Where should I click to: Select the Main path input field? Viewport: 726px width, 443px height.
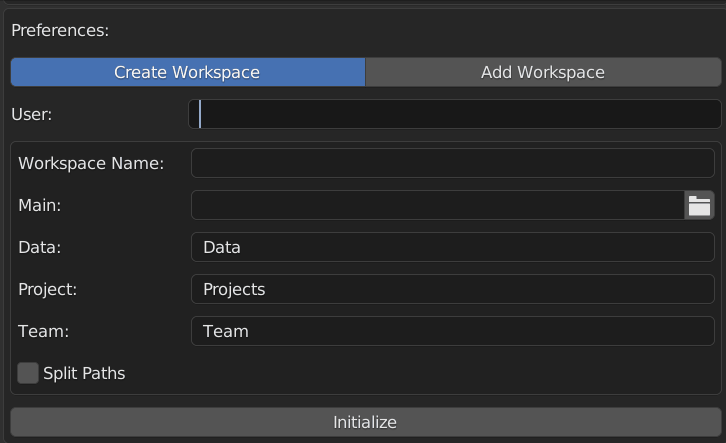[x=438, y=206]
